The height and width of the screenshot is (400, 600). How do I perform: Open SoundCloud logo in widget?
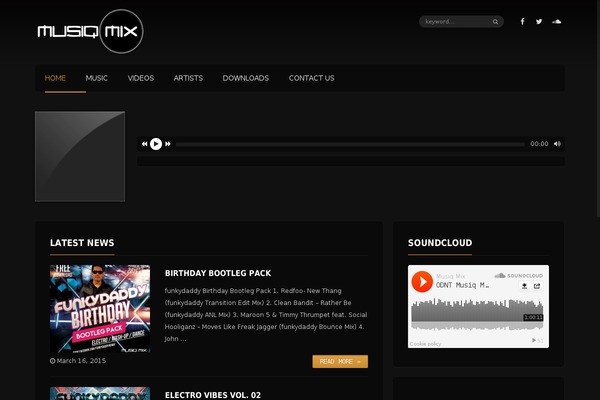pyautogui.click(x=518, y=276)
